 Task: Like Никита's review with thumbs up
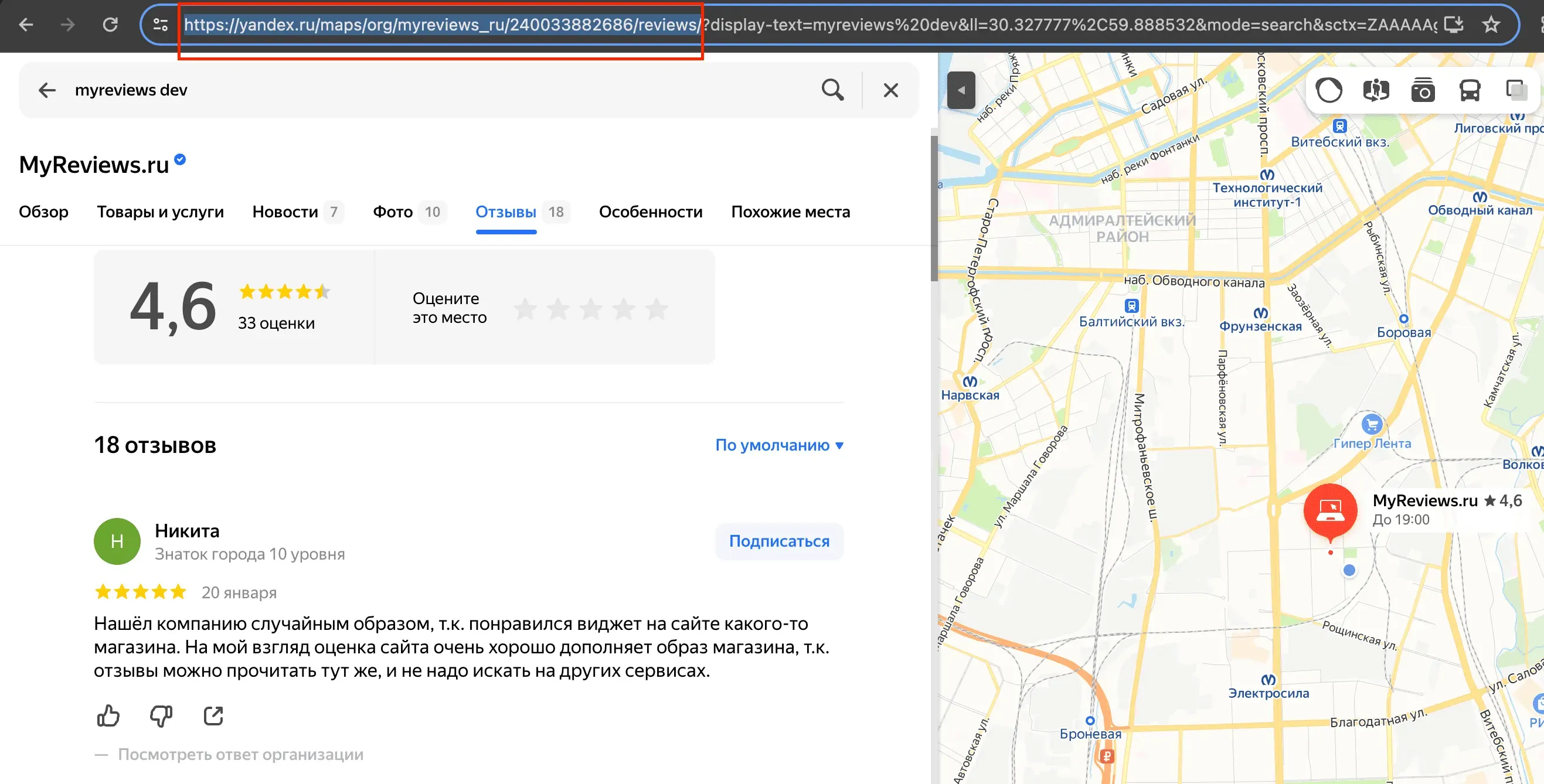coord(108,715)
